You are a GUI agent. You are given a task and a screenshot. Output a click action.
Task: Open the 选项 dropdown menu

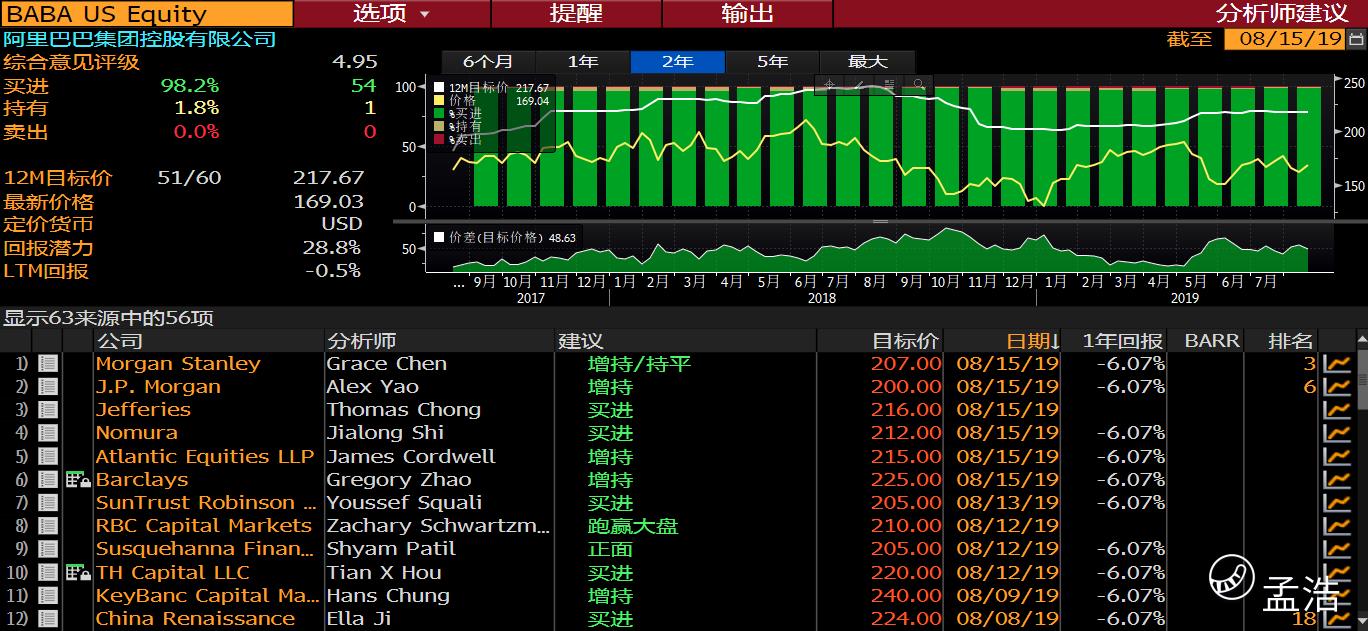click(x=392, y=14)
